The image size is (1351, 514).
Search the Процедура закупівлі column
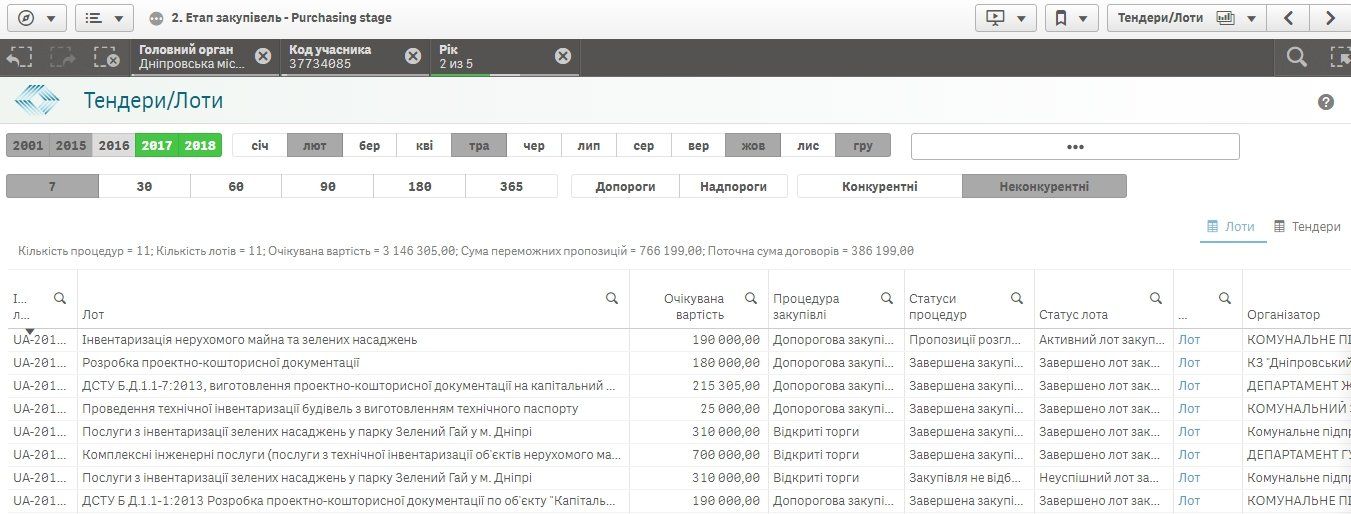coord(887,298)
